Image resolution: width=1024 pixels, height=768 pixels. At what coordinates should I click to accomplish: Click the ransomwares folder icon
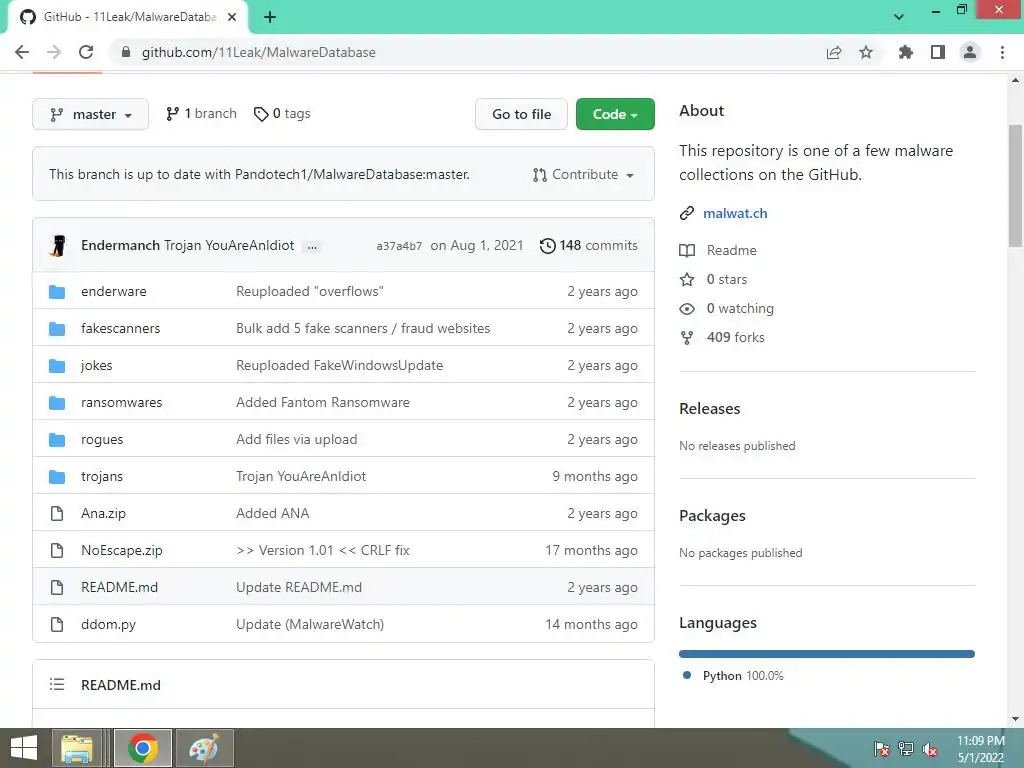coord(57,403)
